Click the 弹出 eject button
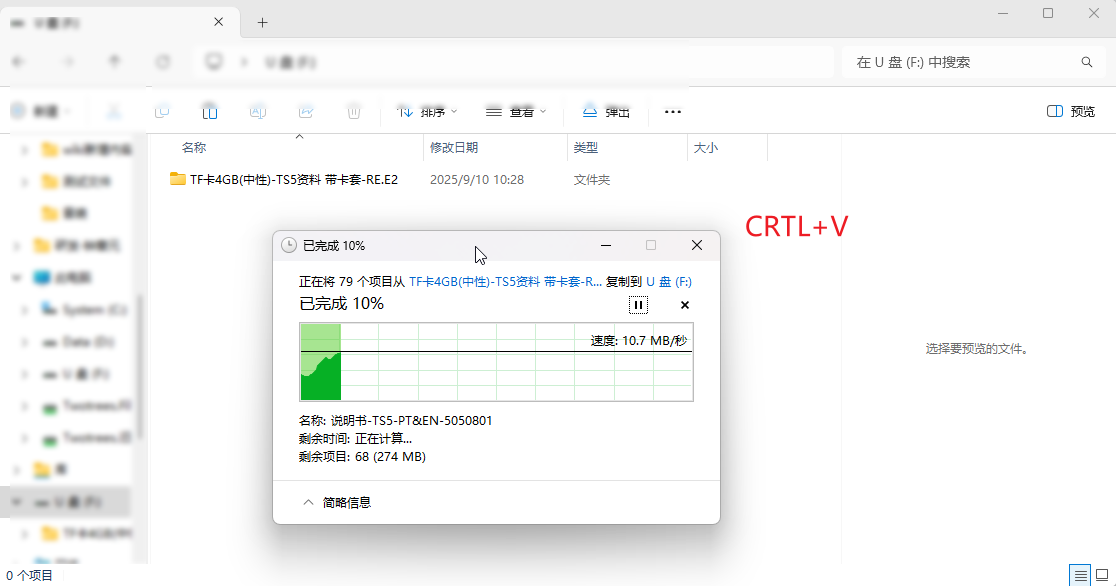The height and width of the screenshot is (586, 1116). pyautogui.click(x=607, y=112)
